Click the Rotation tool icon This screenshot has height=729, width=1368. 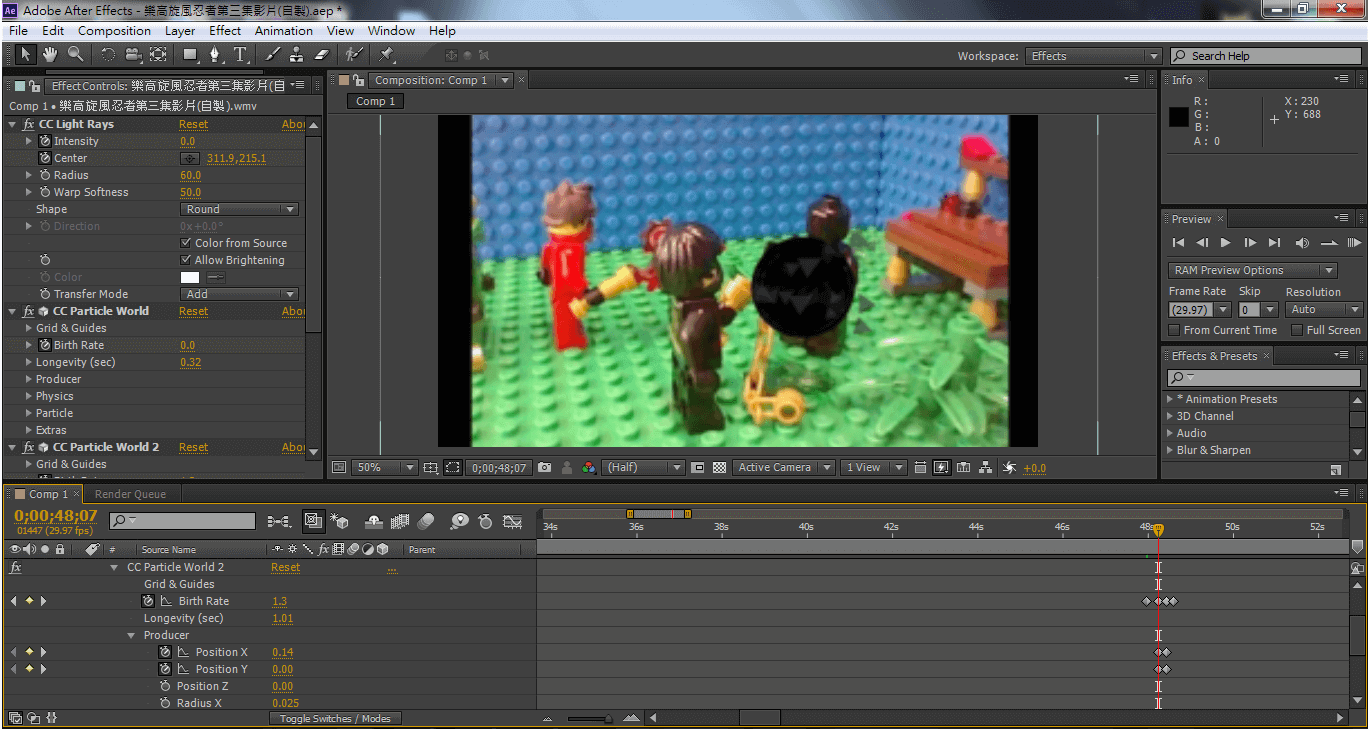pyautogui.click(x=108, y=55)
